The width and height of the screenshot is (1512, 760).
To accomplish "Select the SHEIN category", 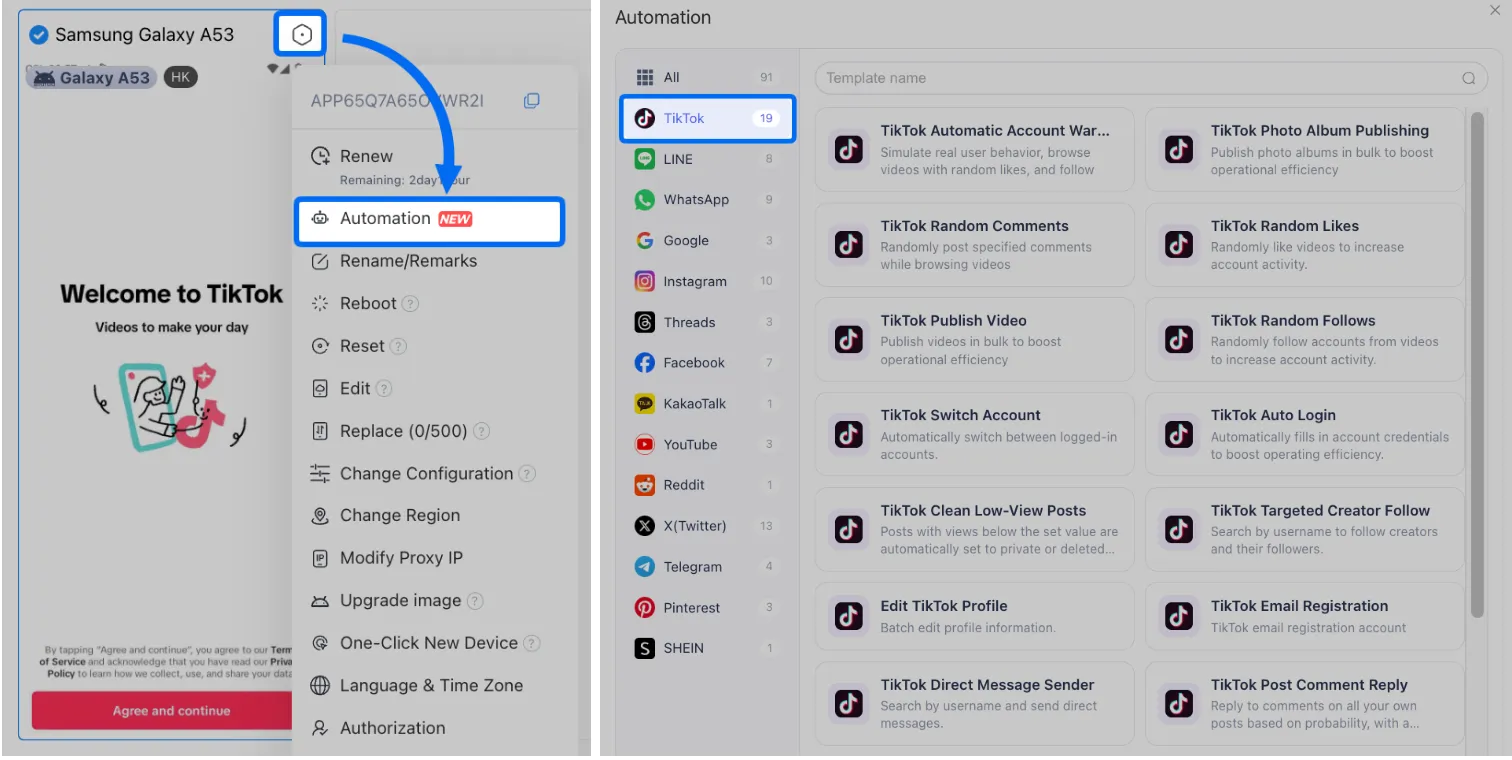I will click(706, 648).
